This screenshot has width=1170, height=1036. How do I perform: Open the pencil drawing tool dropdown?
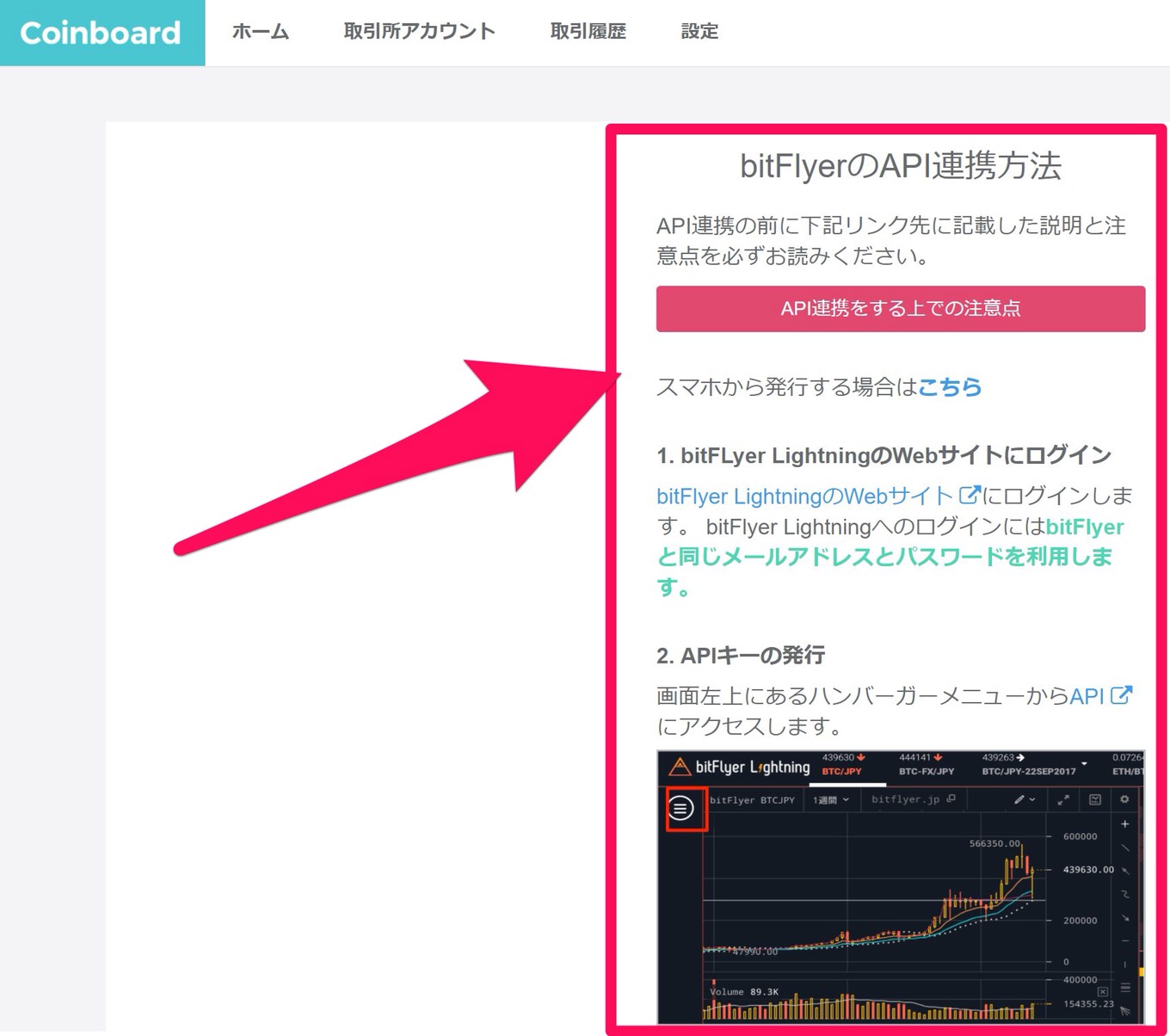[1024, 800]
